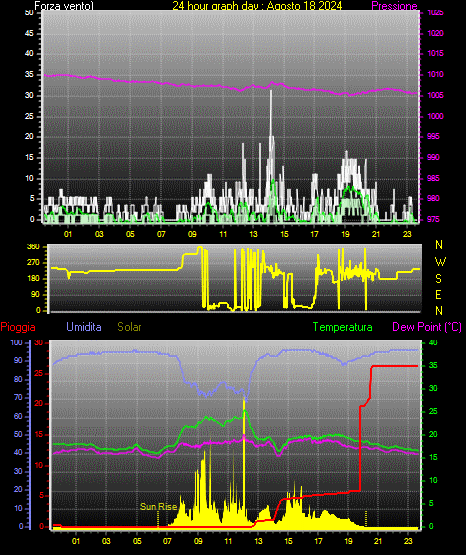Image resolution: width=466 pixels, height=555 pixels.
Task: Click the '1015' pressure axis value
Action: click(x=435, y=53)
